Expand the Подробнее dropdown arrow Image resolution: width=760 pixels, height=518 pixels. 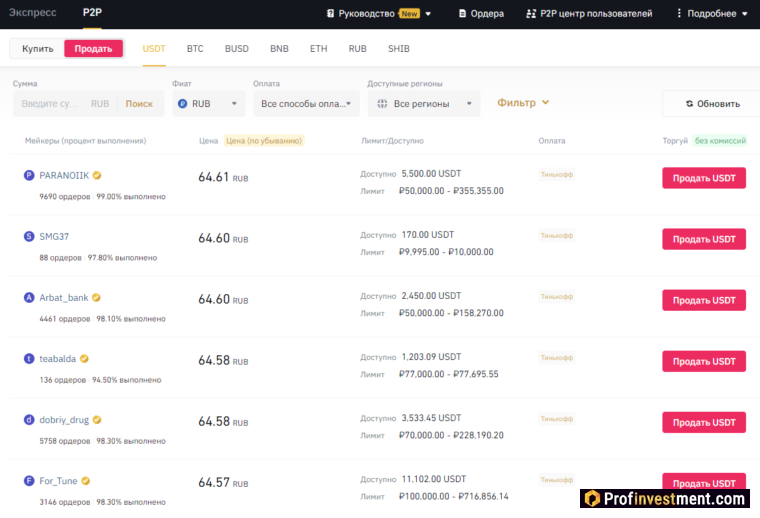click(744, 14)
